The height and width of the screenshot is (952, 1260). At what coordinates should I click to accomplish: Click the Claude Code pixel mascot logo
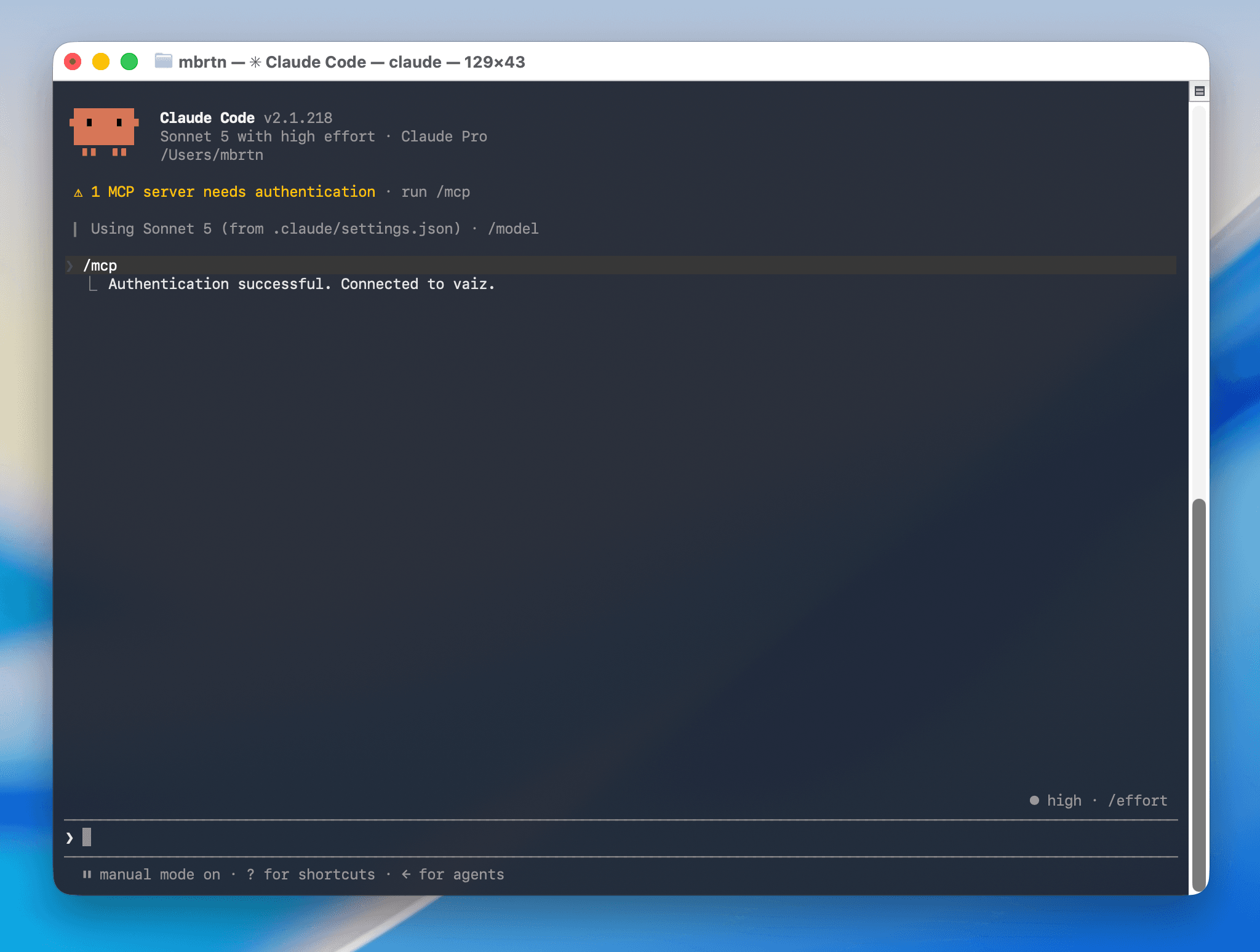coord(104,133)
